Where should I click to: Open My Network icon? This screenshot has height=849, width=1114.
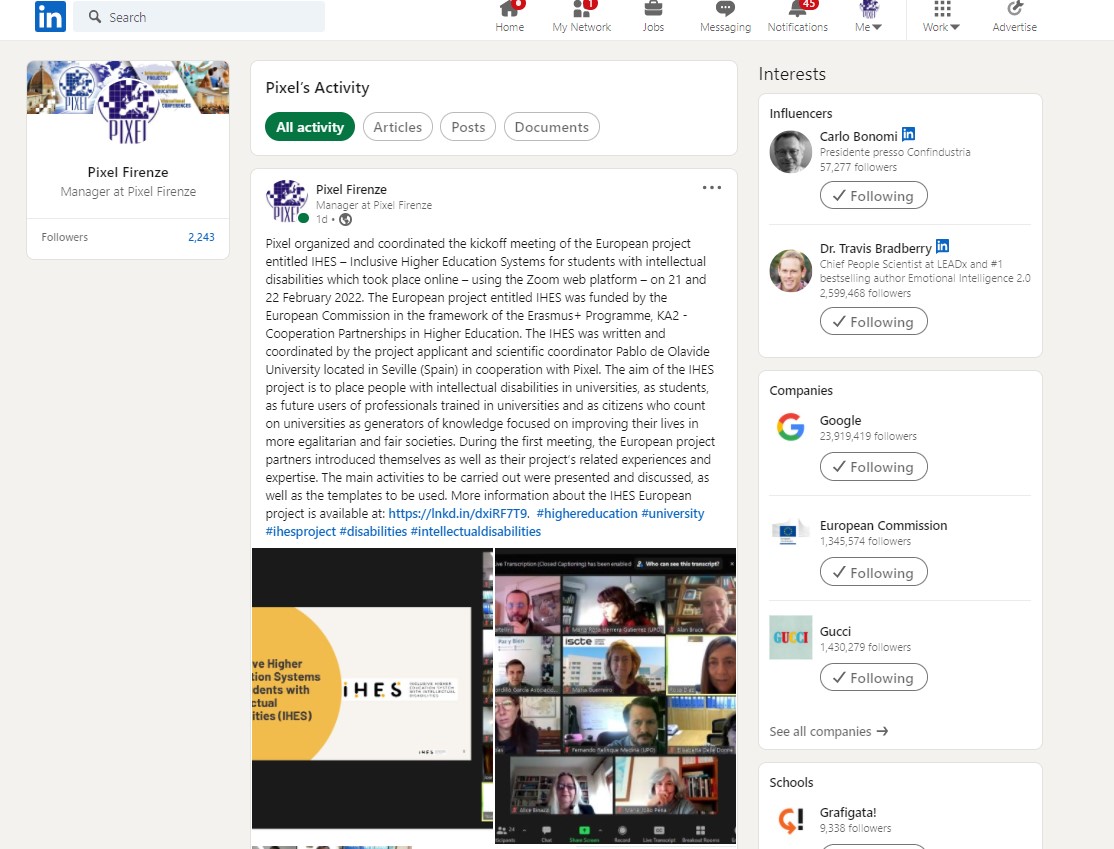pos(582,9)
